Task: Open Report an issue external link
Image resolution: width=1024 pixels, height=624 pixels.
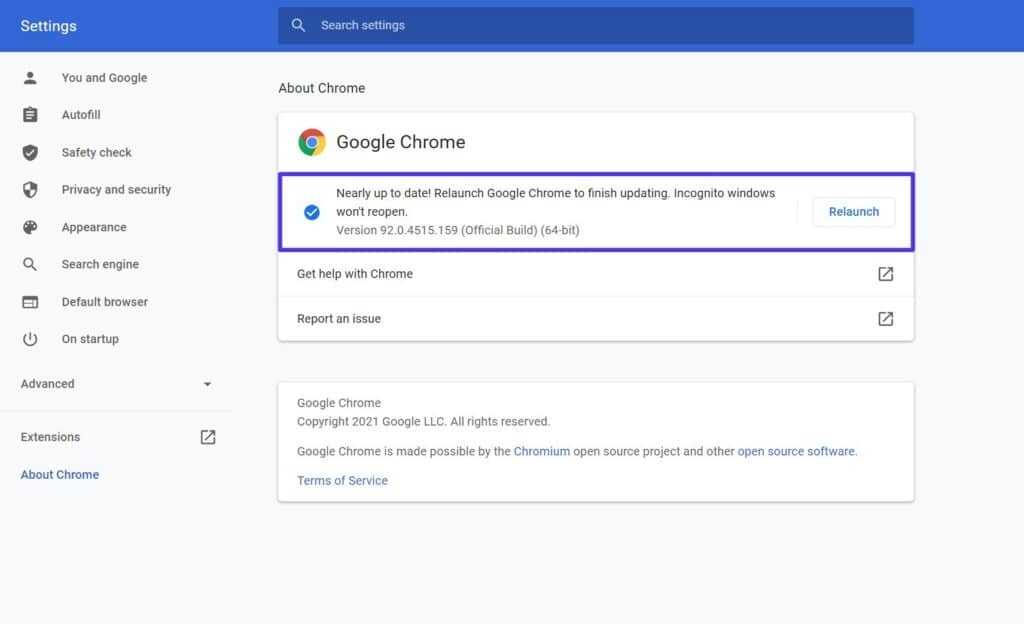Action: (x=885, y=319)
